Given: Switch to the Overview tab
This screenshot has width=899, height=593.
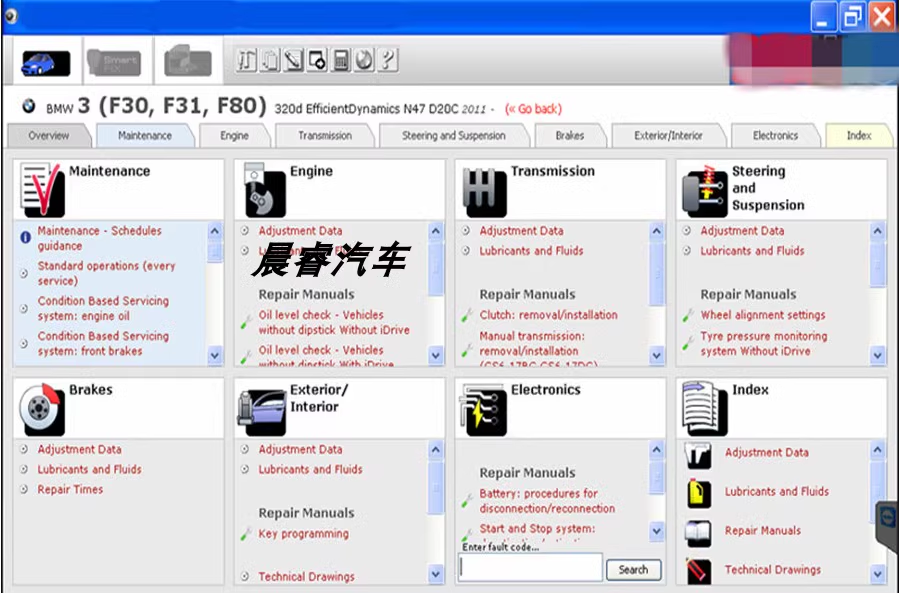Looking at the screenshot, I should click(49, 136).
